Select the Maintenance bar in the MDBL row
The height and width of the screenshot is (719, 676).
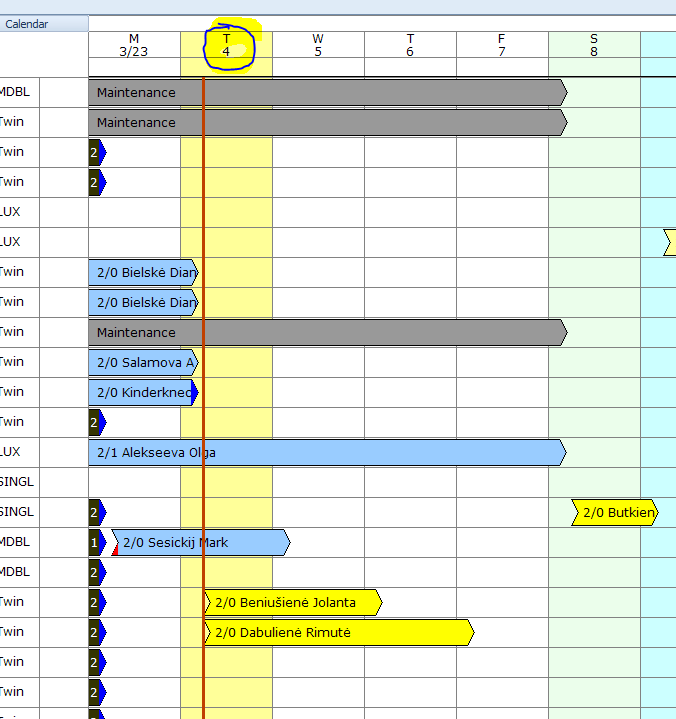(x=326, y=93)
